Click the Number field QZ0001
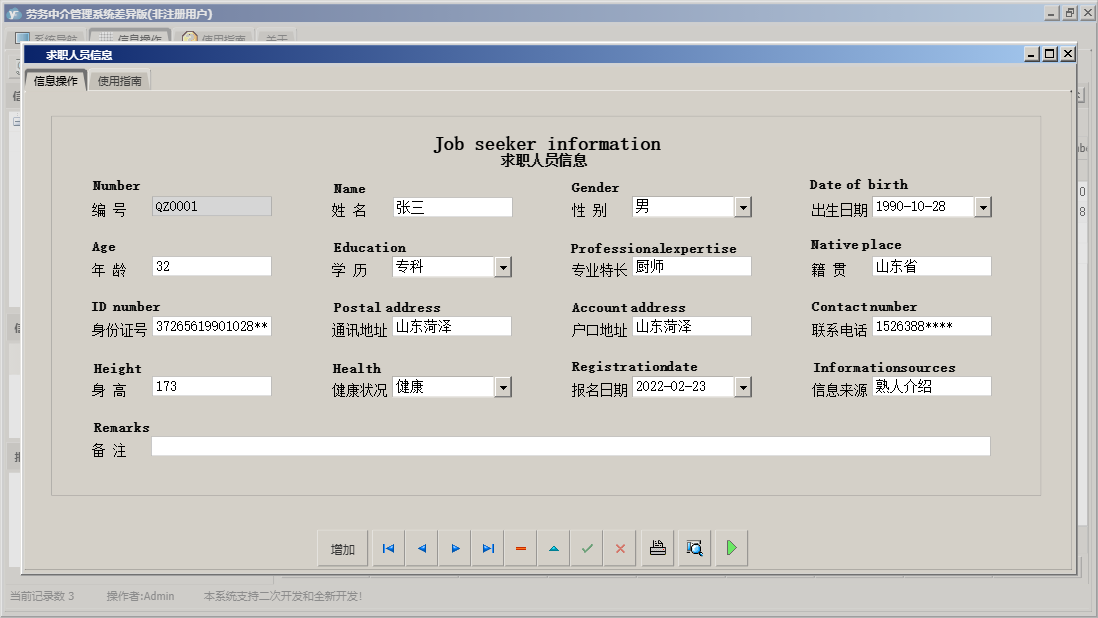This screenshot has height=618, width=1098. click(212, 206)
